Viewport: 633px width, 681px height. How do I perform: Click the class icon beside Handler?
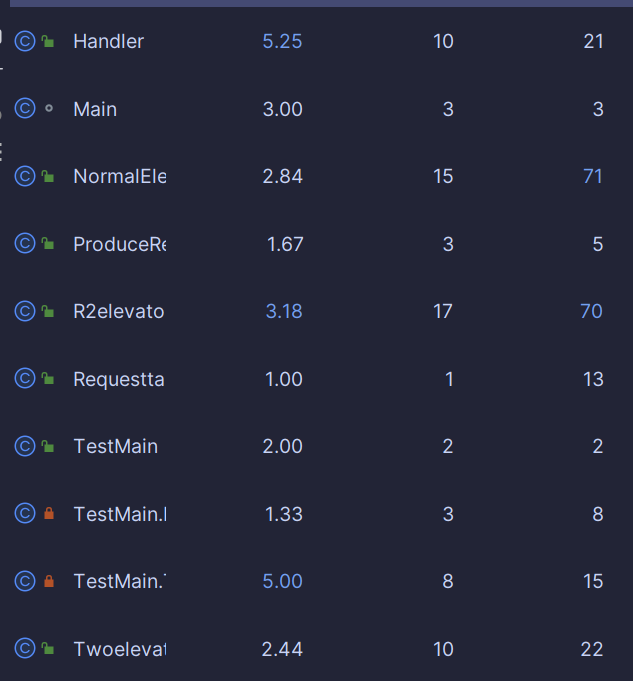tap(25, 41)
